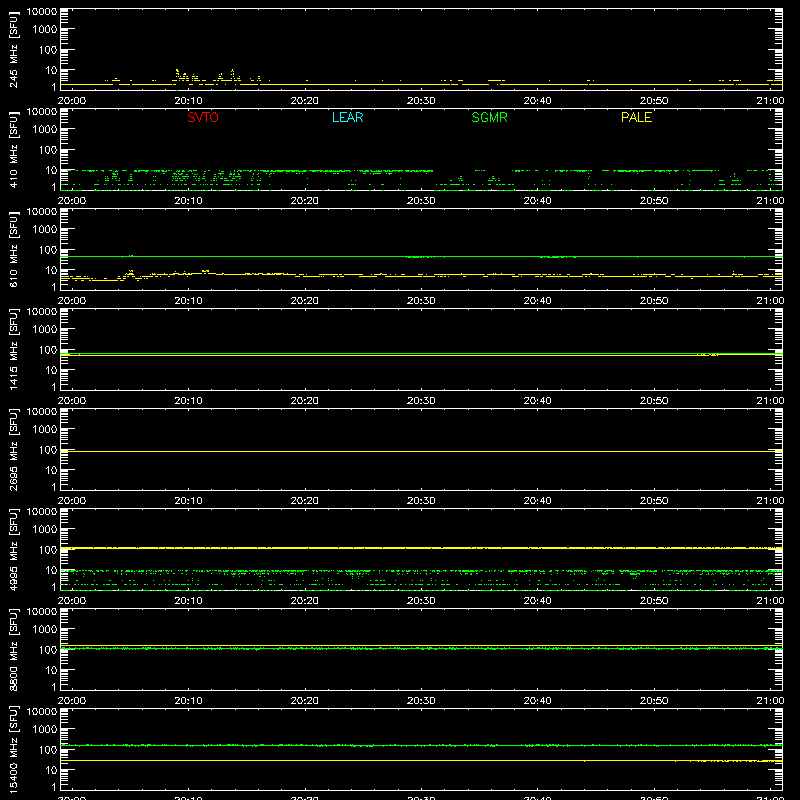Image resolution: width=800 pixels, height=800 pixels.
Task: Click the 10 tick on 1415 MHz axis
Action: coord(51,370)
